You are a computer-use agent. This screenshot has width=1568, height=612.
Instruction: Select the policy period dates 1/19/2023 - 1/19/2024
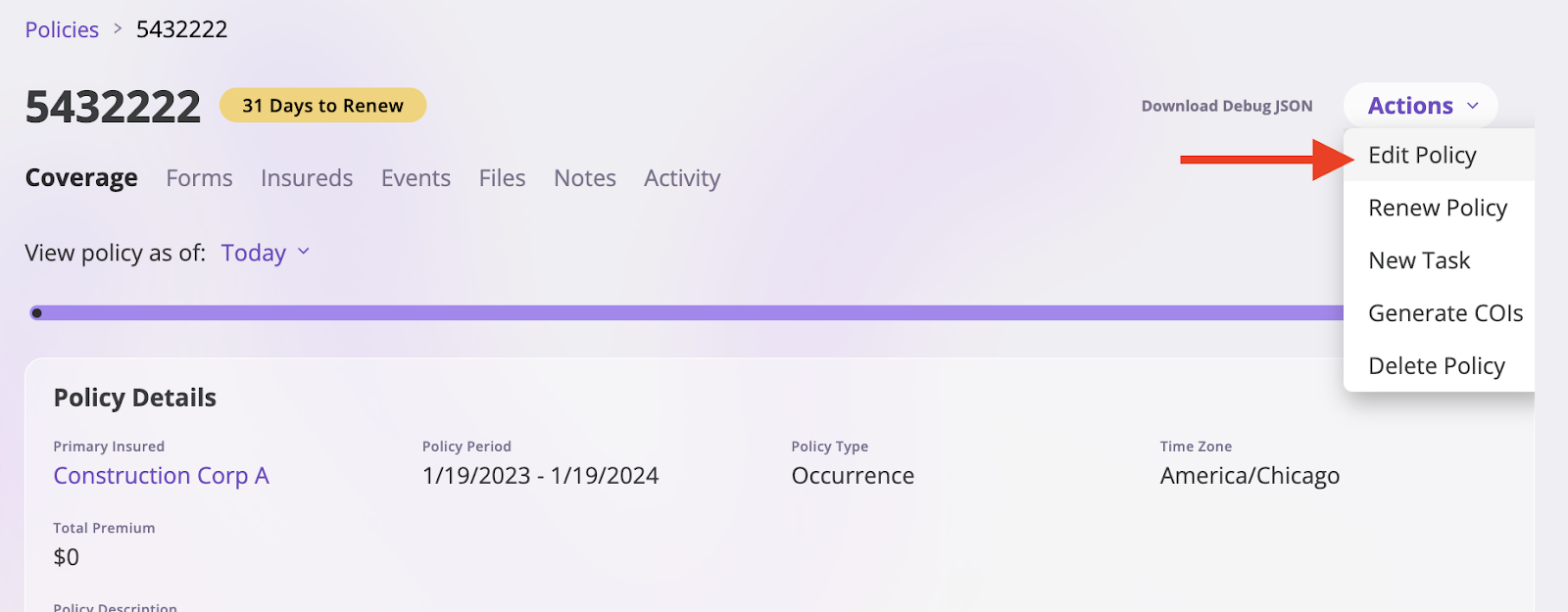coord(540,476)
